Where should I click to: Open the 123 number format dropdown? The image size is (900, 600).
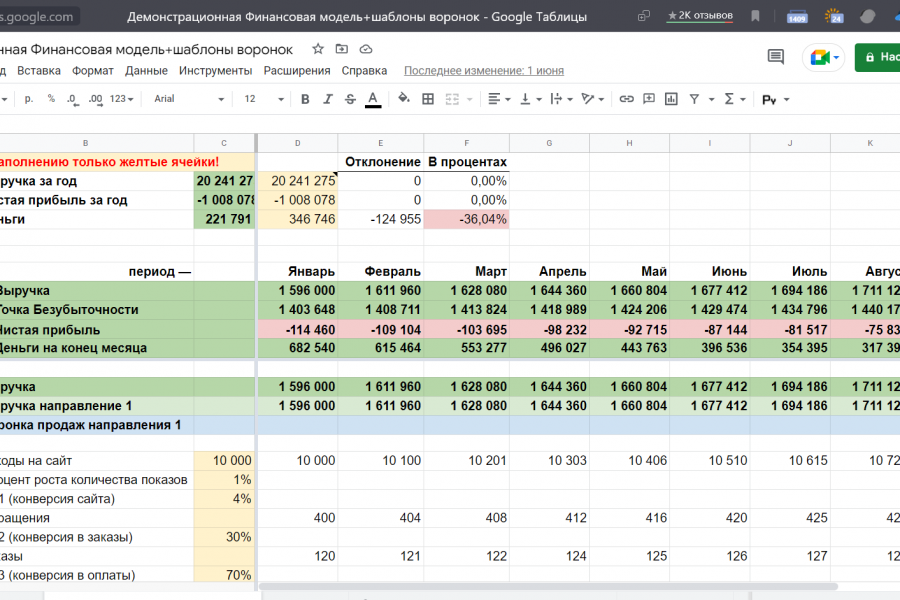click(123, 99)
